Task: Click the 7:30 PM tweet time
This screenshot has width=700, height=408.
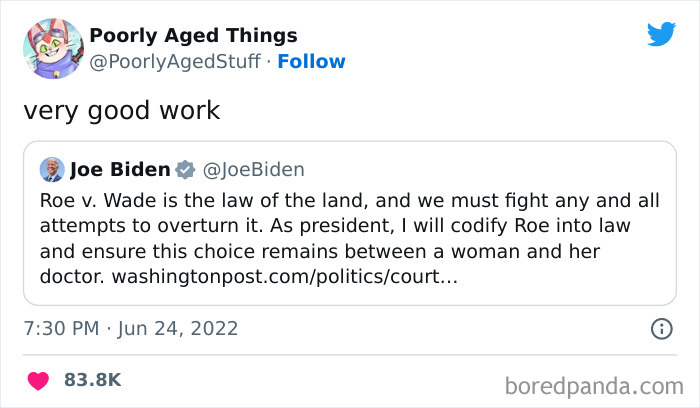Action: point(61,329)
